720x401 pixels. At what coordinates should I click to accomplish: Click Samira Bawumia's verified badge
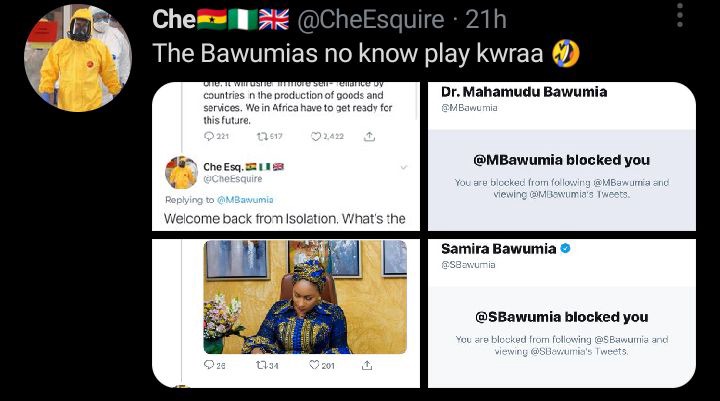566,249
